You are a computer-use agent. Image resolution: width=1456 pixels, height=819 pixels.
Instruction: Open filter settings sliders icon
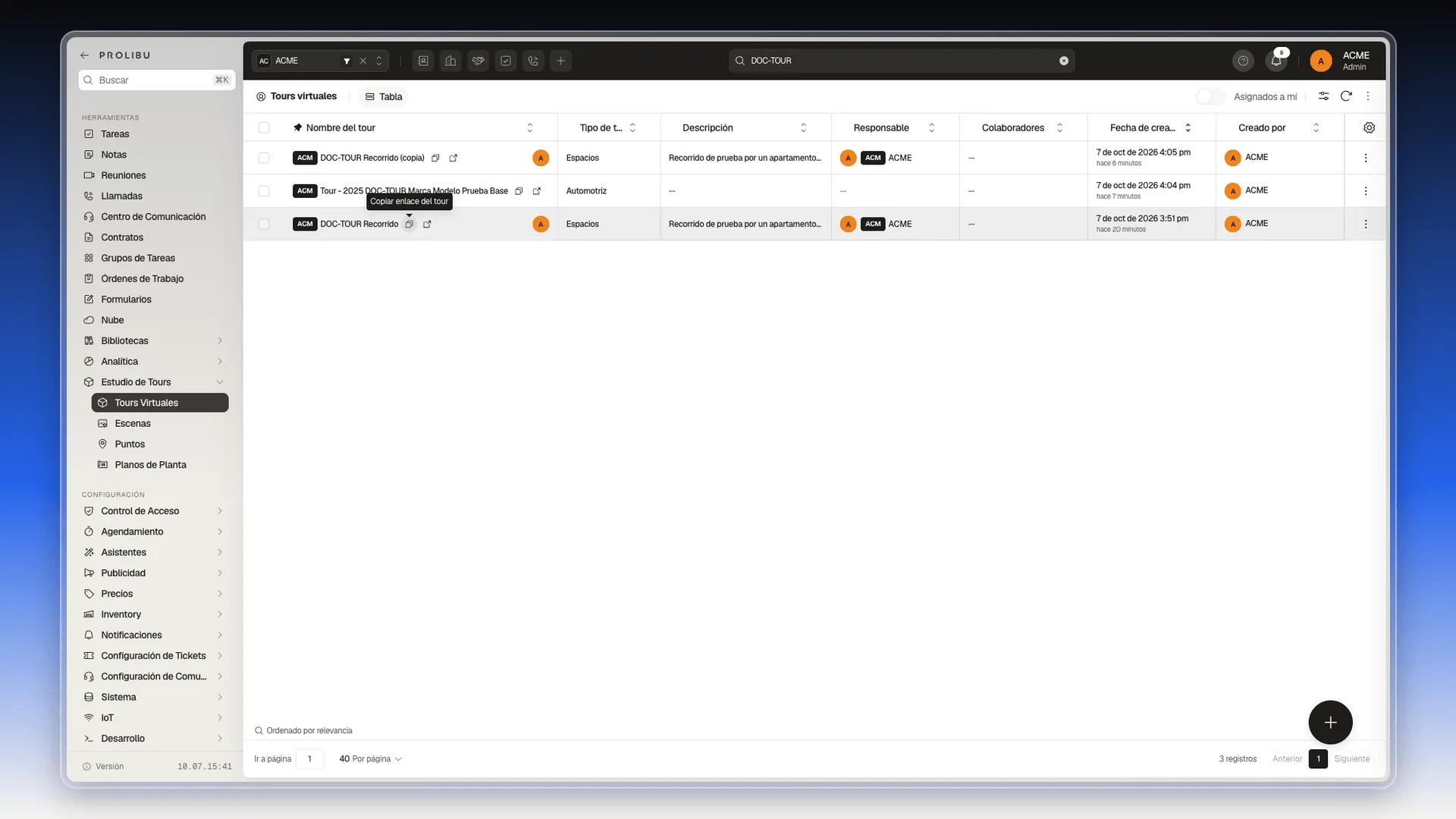click(x=1323, y=96)
